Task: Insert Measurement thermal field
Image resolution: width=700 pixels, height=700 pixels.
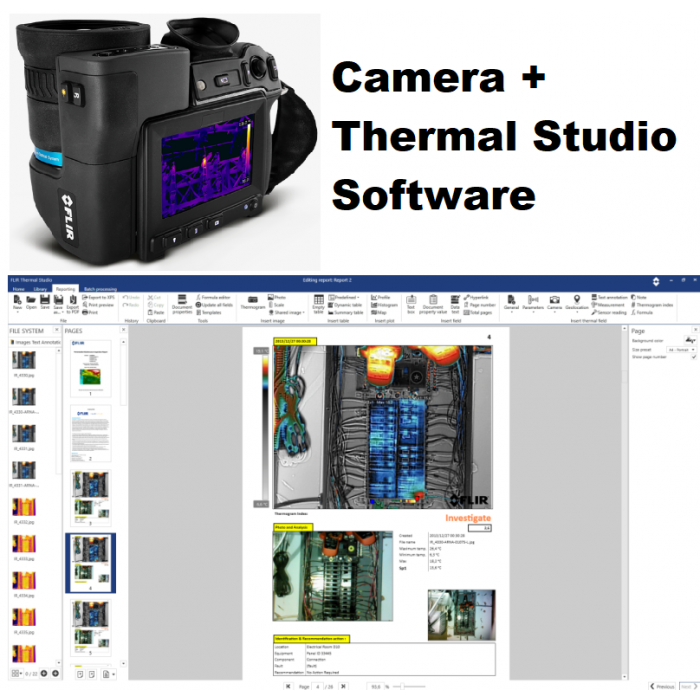Action: coord(608,305)
